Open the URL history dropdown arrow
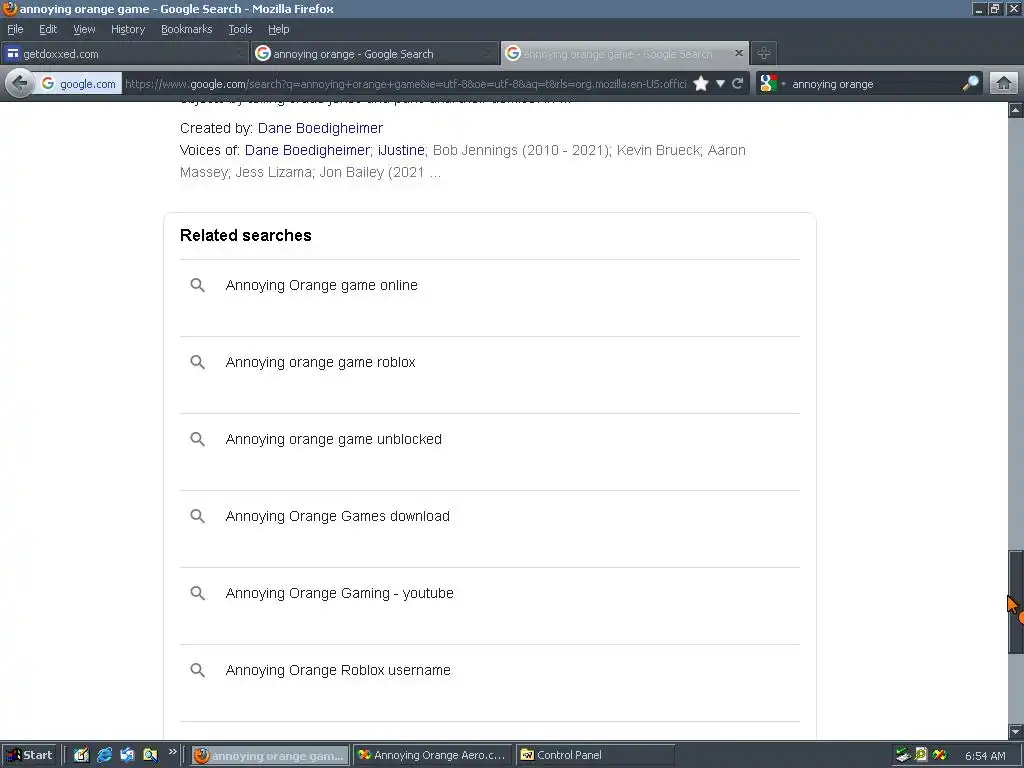 (720, 84)
